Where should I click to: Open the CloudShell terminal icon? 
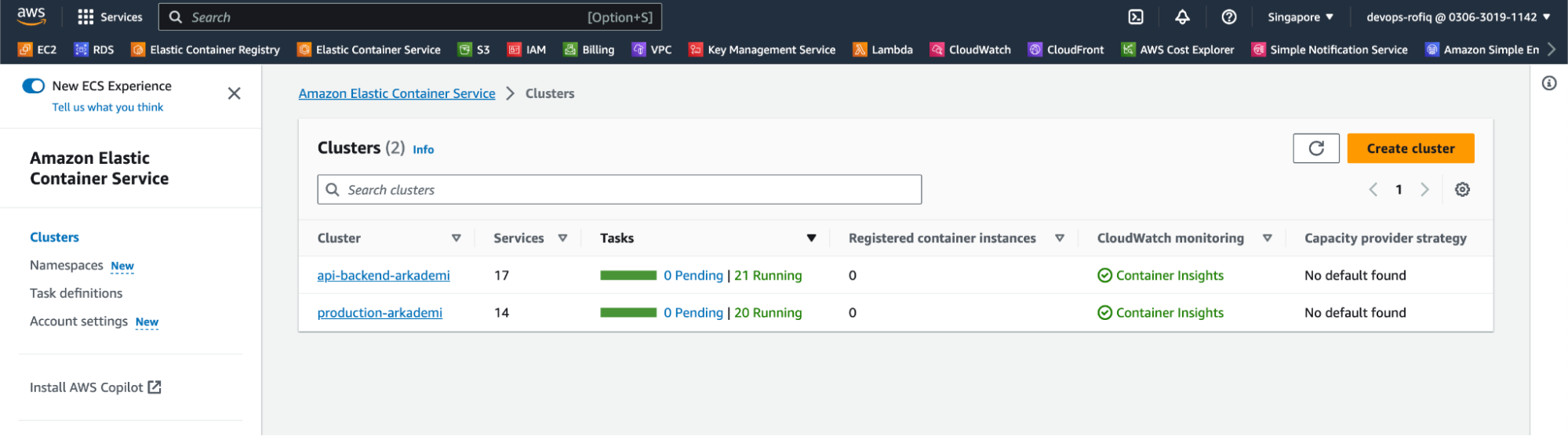[x=1135, y=17]
